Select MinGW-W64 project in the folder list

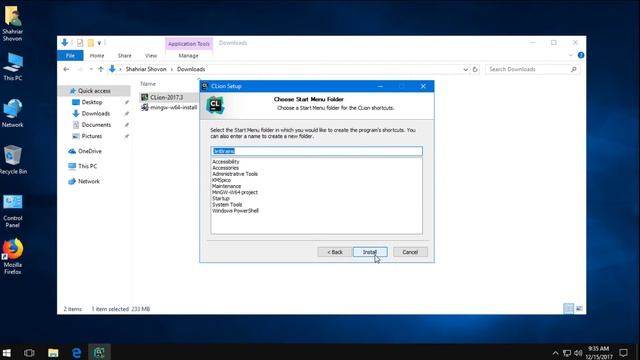pos(235,192)
